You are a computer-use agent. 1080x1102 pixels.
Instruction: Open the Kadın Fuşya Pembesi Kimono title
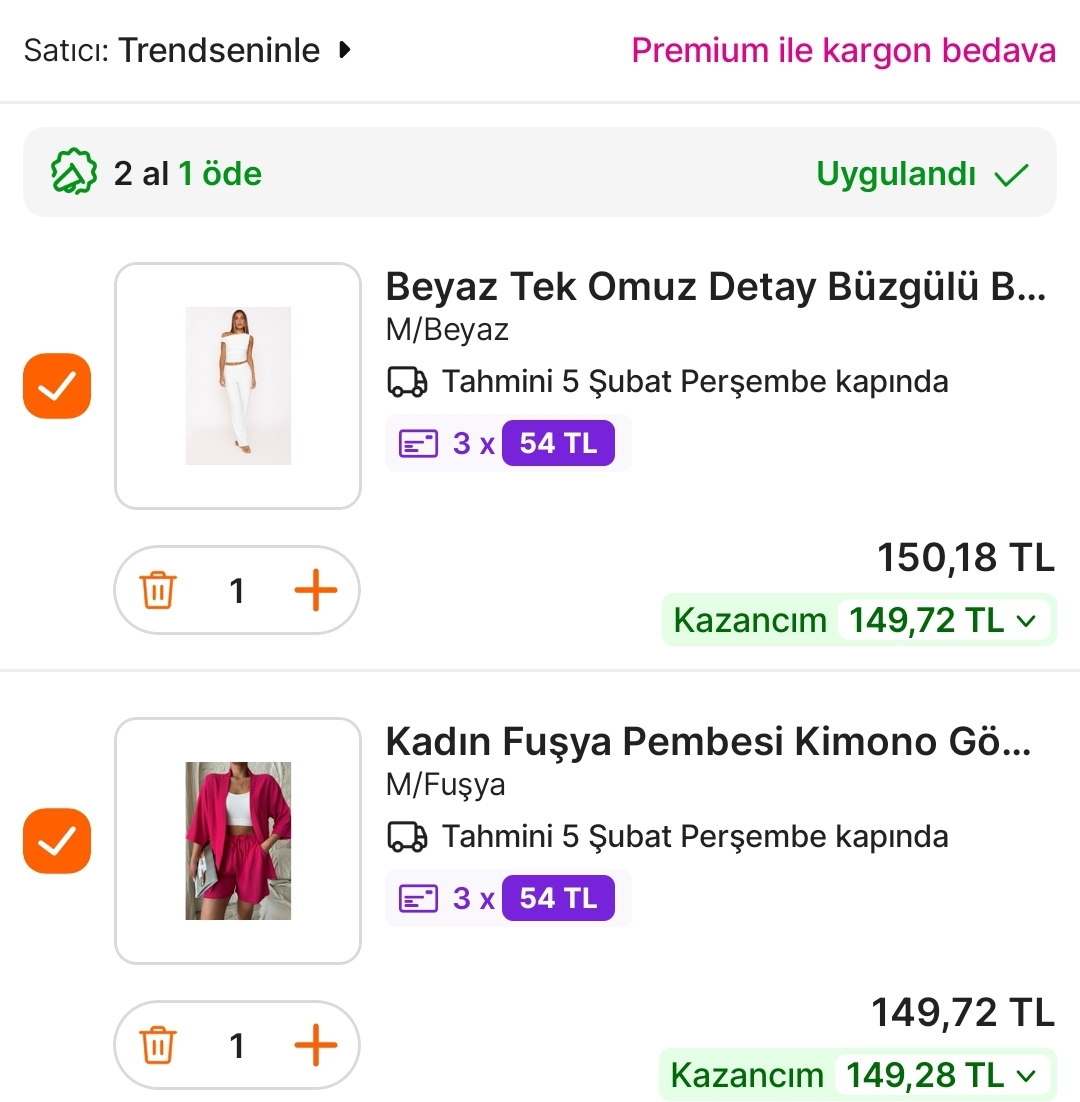tap(708, 743)
